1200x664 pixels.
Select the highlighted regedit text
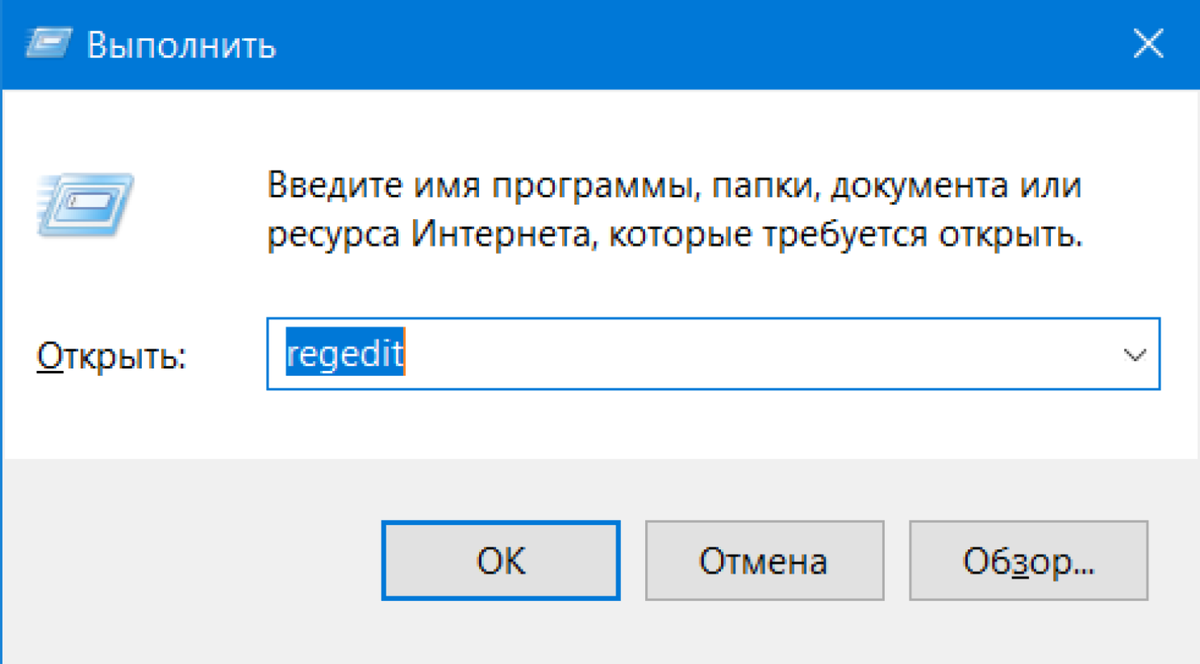coord(345,352)
